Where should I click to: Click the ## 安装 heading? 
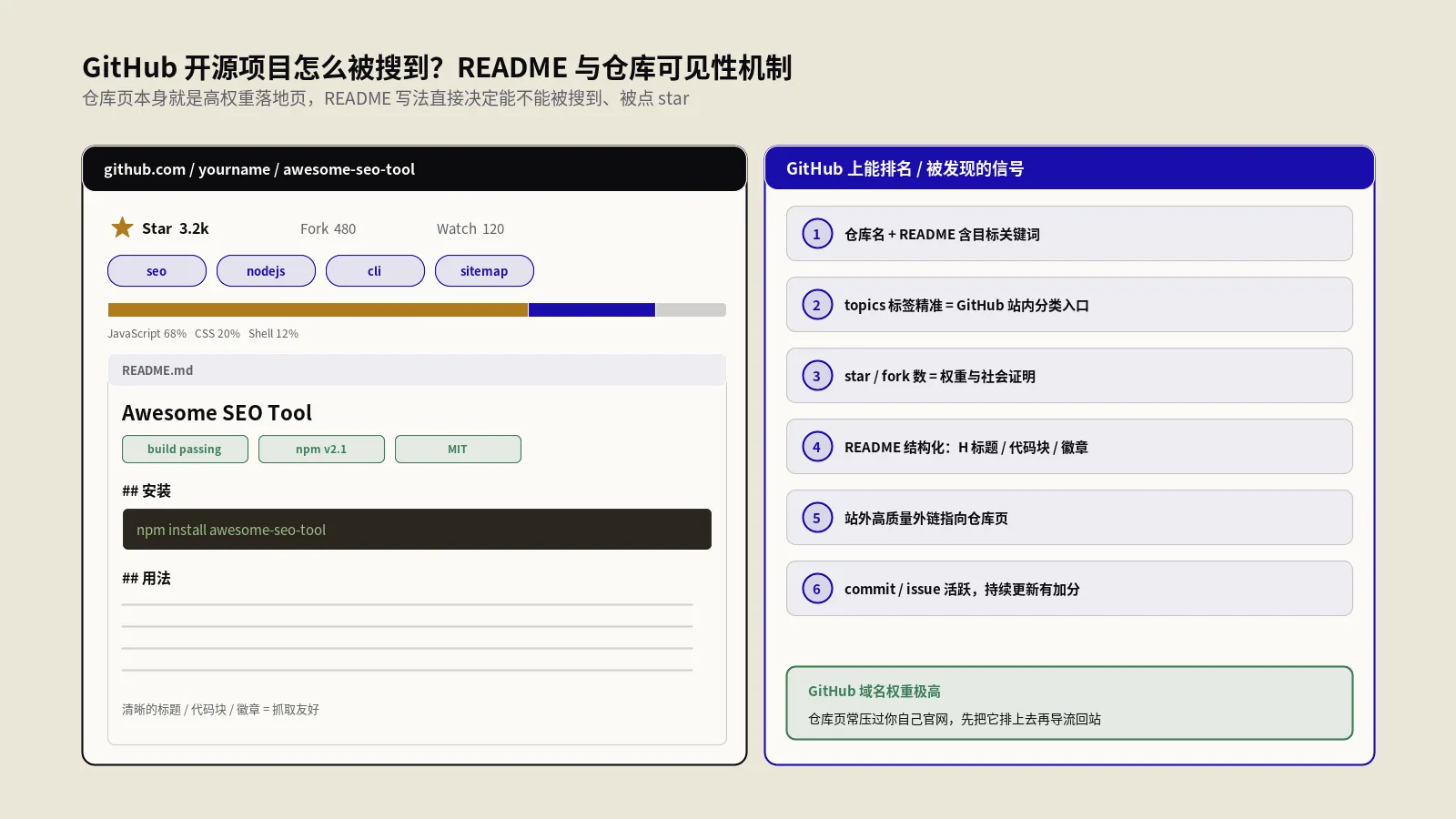pos(147,490)
